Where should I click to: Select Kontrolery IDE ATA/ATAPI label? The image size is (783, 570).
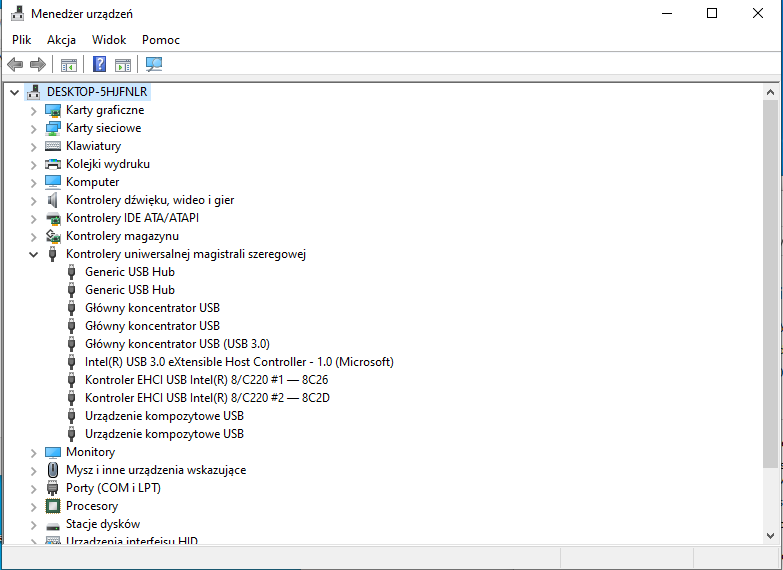[132, 218]
